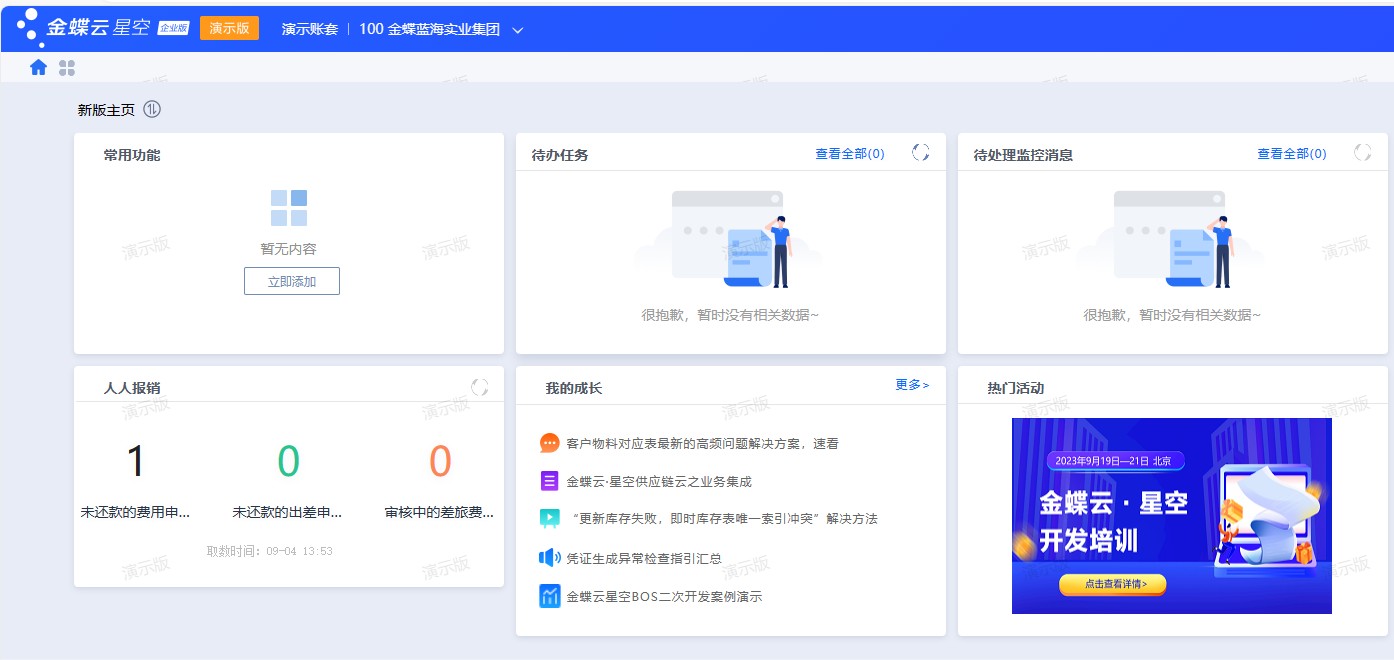Open 查看全部(0) in 待办任务
This screenshot has height=660, width=1394.
coord(850,154)
